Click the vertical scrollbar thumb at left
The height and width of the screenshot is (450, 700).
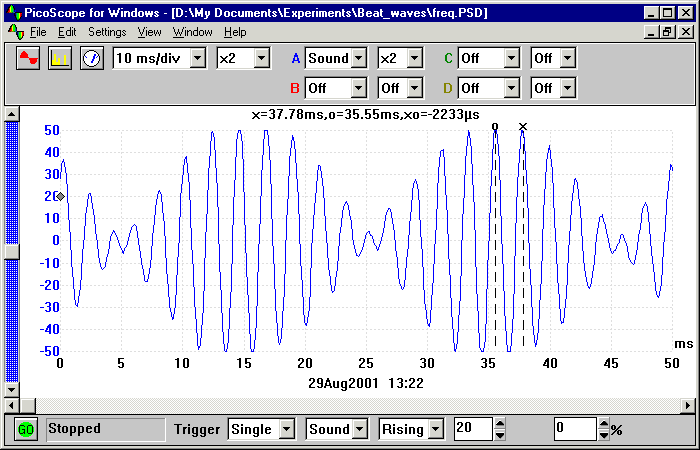click(11, 252)
